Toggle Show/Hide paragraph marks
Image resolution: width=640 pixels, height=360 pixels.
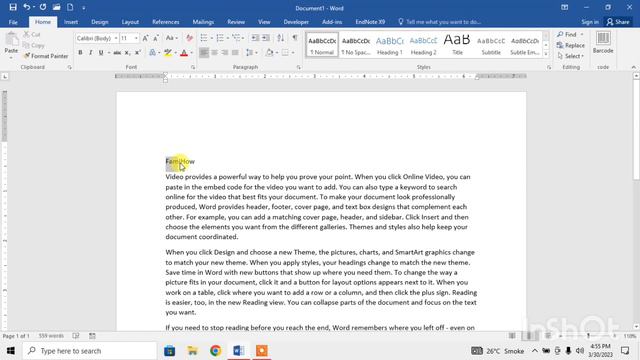(295, 38)
